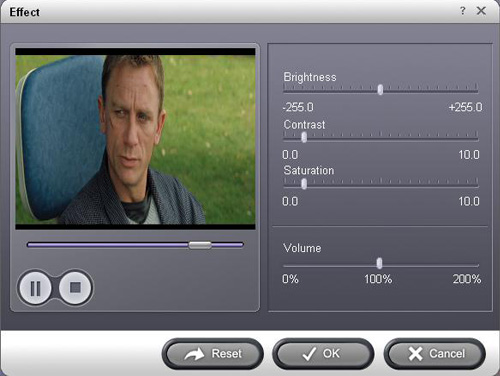Screen dimensions: 500x376
Task: Click the "200%" volume label
Action: (x=467, y=279)
